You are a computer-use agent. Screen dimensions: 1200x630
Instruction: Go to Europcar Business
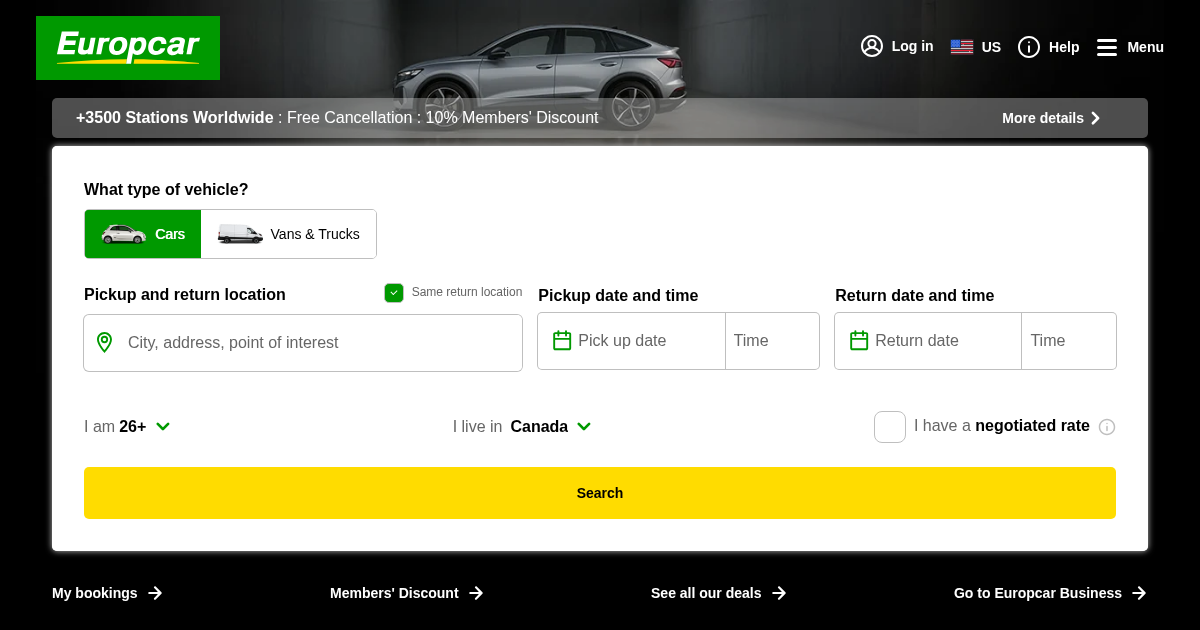1048,593
